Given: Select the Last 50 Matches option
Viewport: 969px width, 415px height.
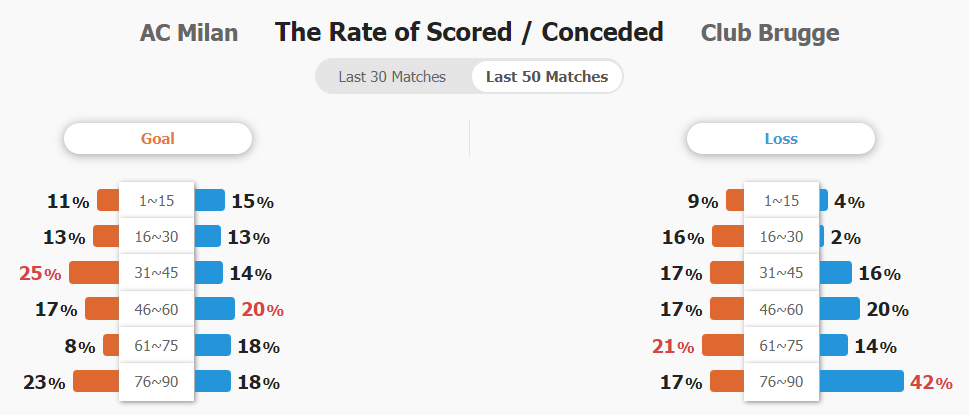Looking at the screenshot, I should [x=547, y=77].
